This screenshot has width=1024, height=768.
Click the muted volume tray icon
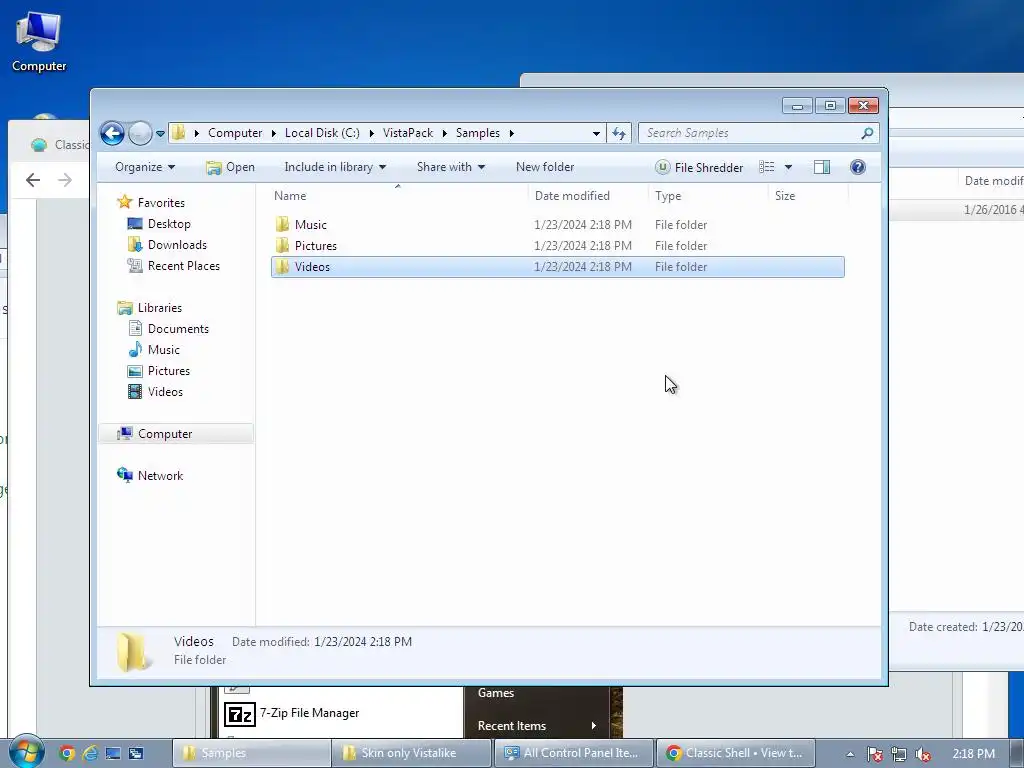click(x=923, y=754)
